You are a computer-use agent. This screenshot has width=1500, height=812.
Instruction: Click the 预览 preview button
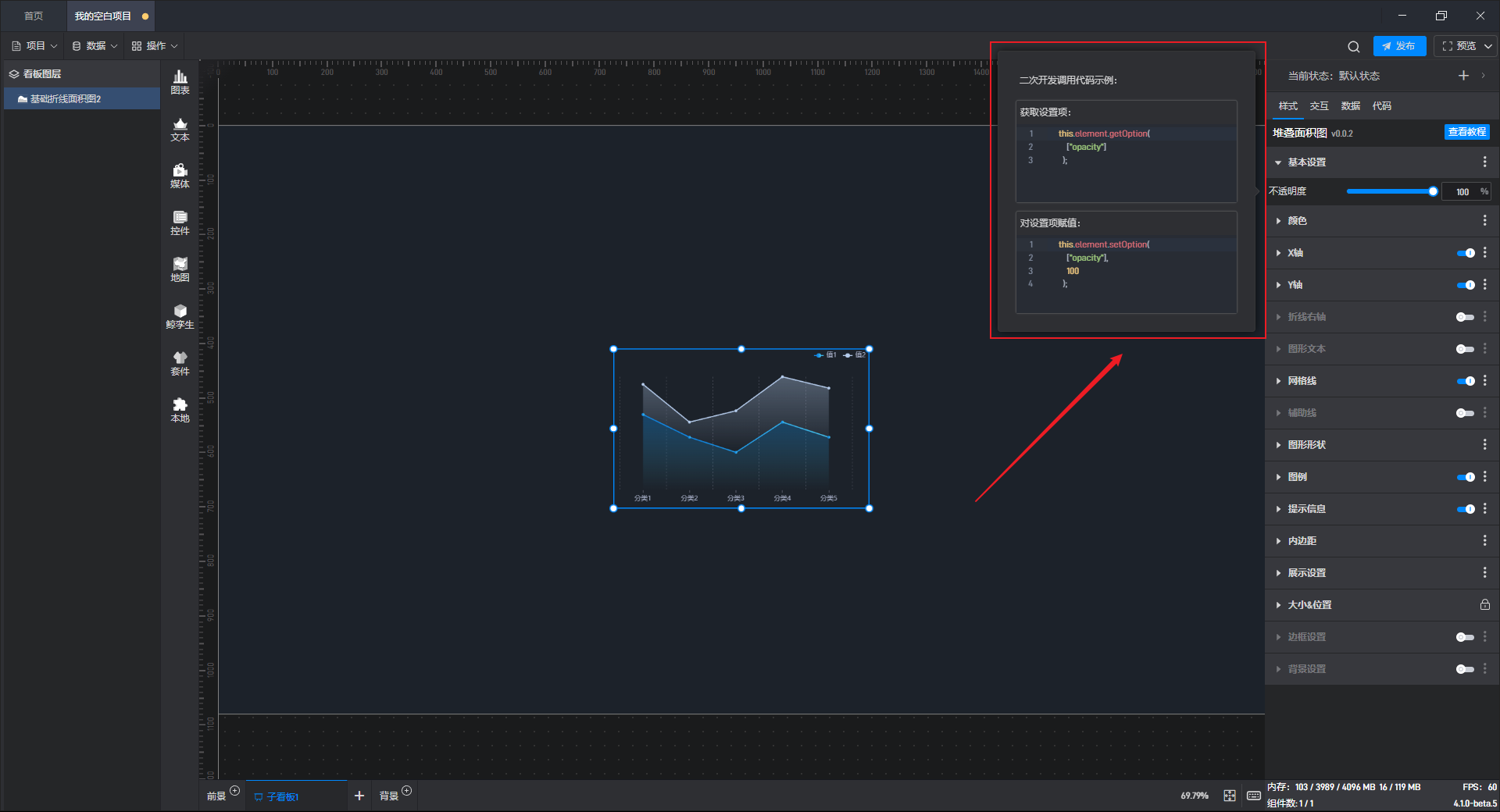pyautogui.click(x=1459, y=46)
